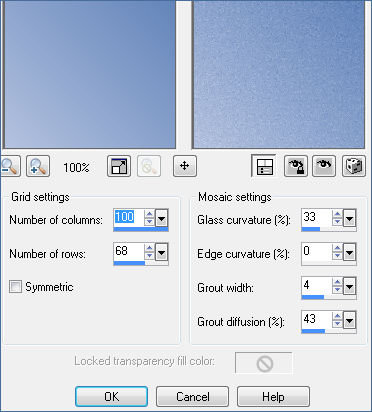Open the Number of columns dropdown arrow
Screen dimensions: 372x412
click(162, 219)
